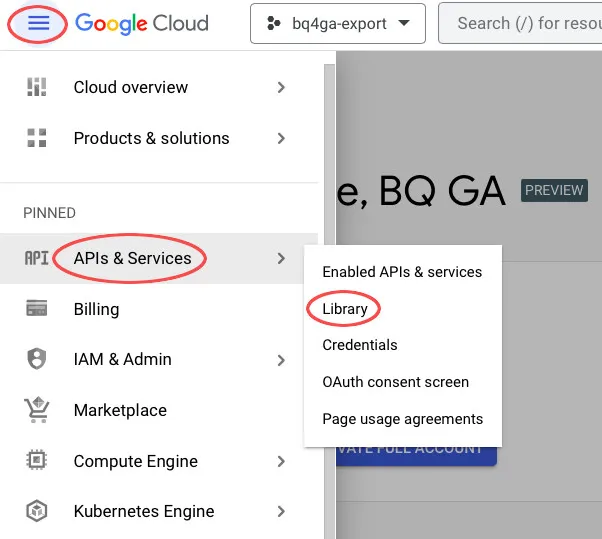This screenshot has width=602, height=539.
Task: Expand the Cloud overview submenu chevron
Action: [281, 87]
